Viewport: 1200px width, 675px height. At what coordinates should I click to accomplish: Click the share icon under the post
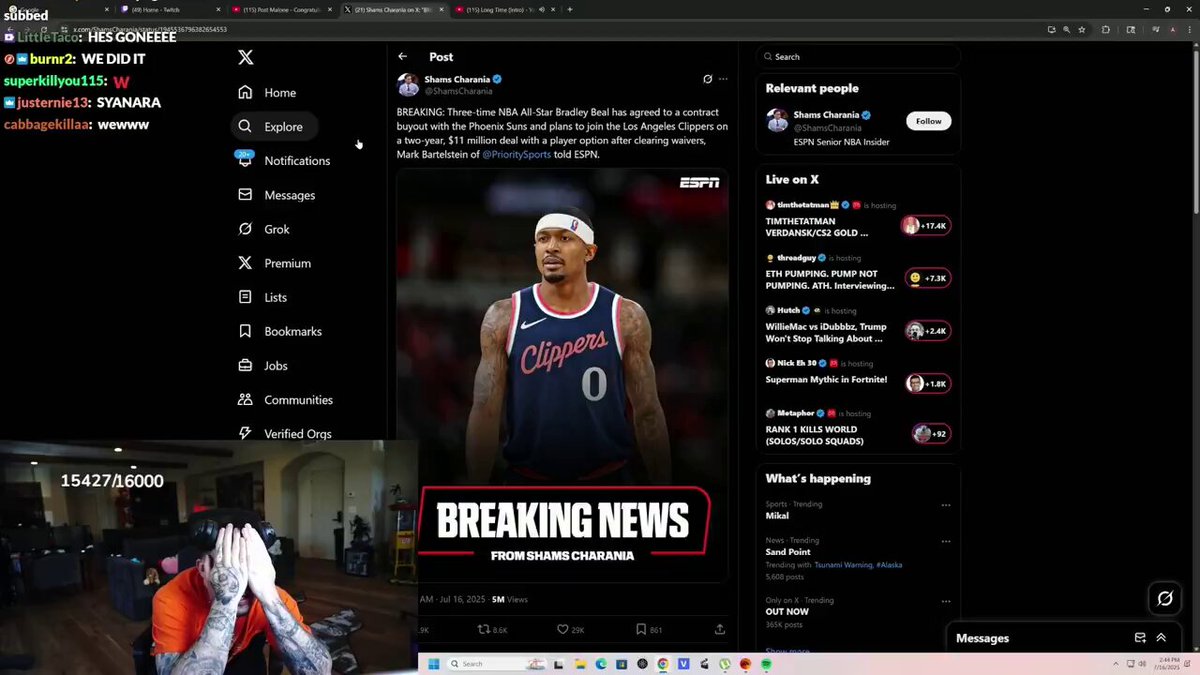click(720, 630)
